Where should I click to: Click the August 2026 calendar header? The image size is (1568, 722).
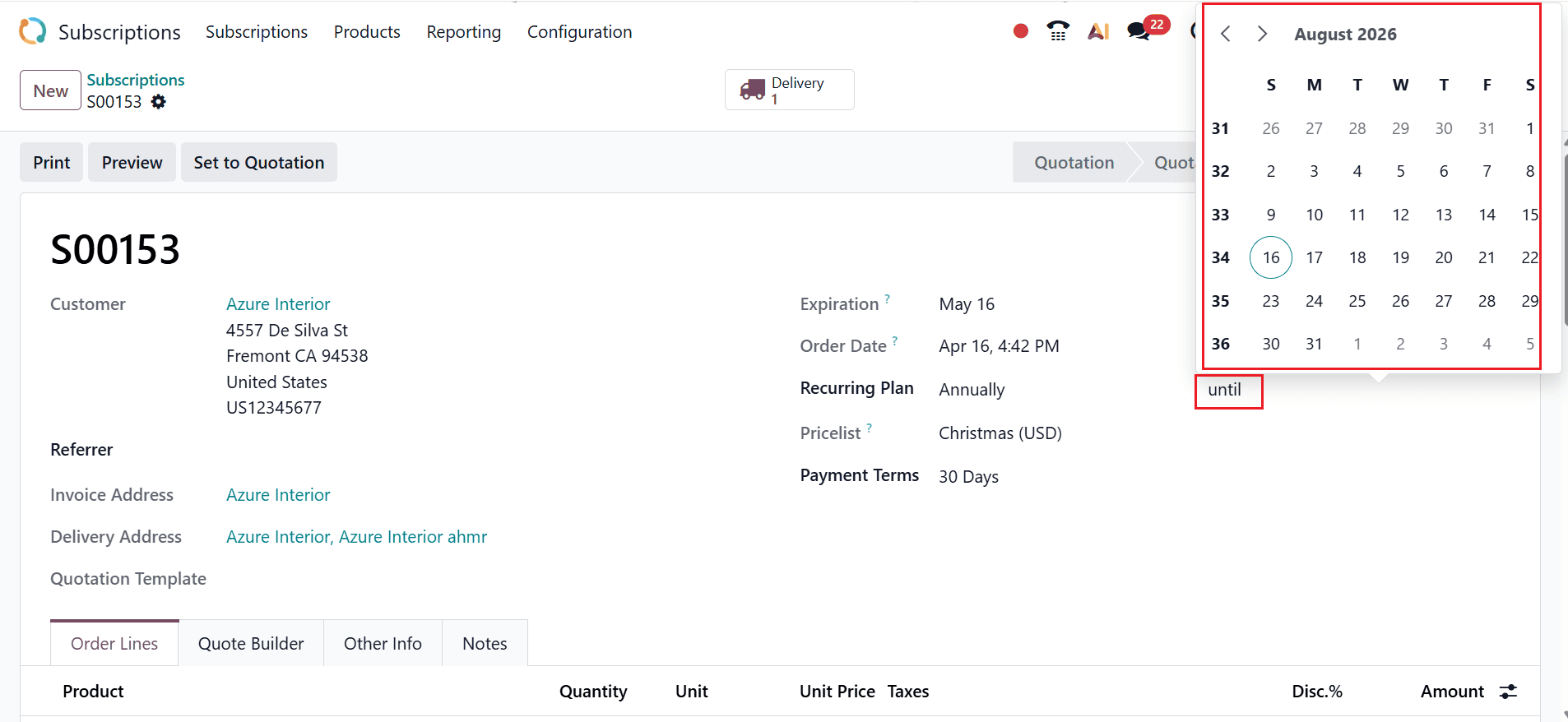(1345, 34)
